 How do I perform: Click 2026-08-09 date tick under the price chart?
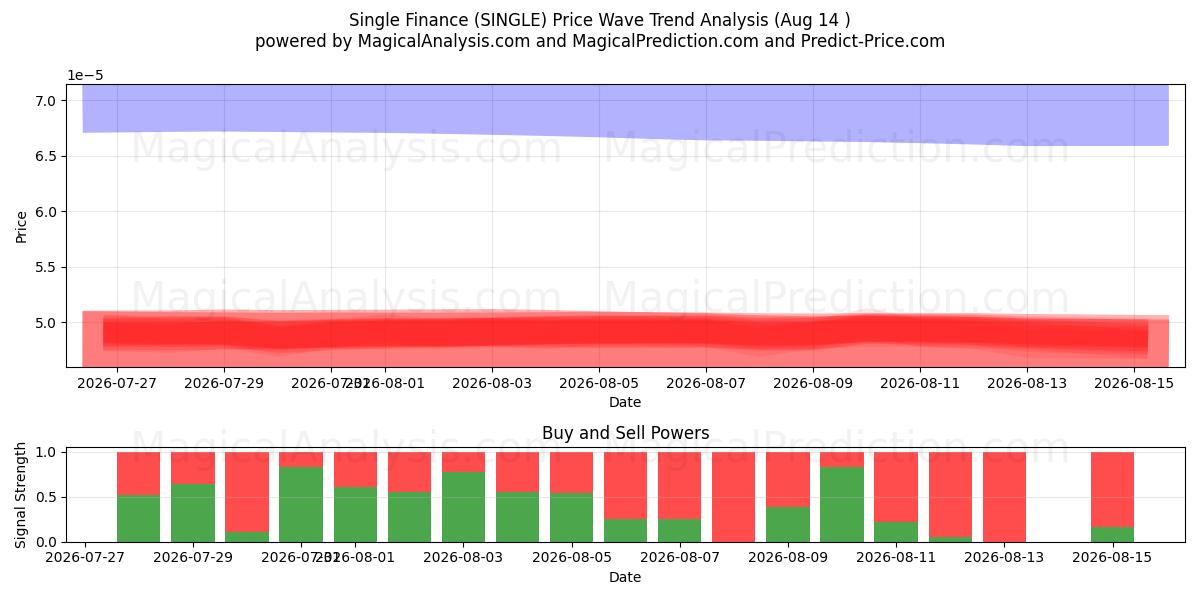(x=812, y=382)
